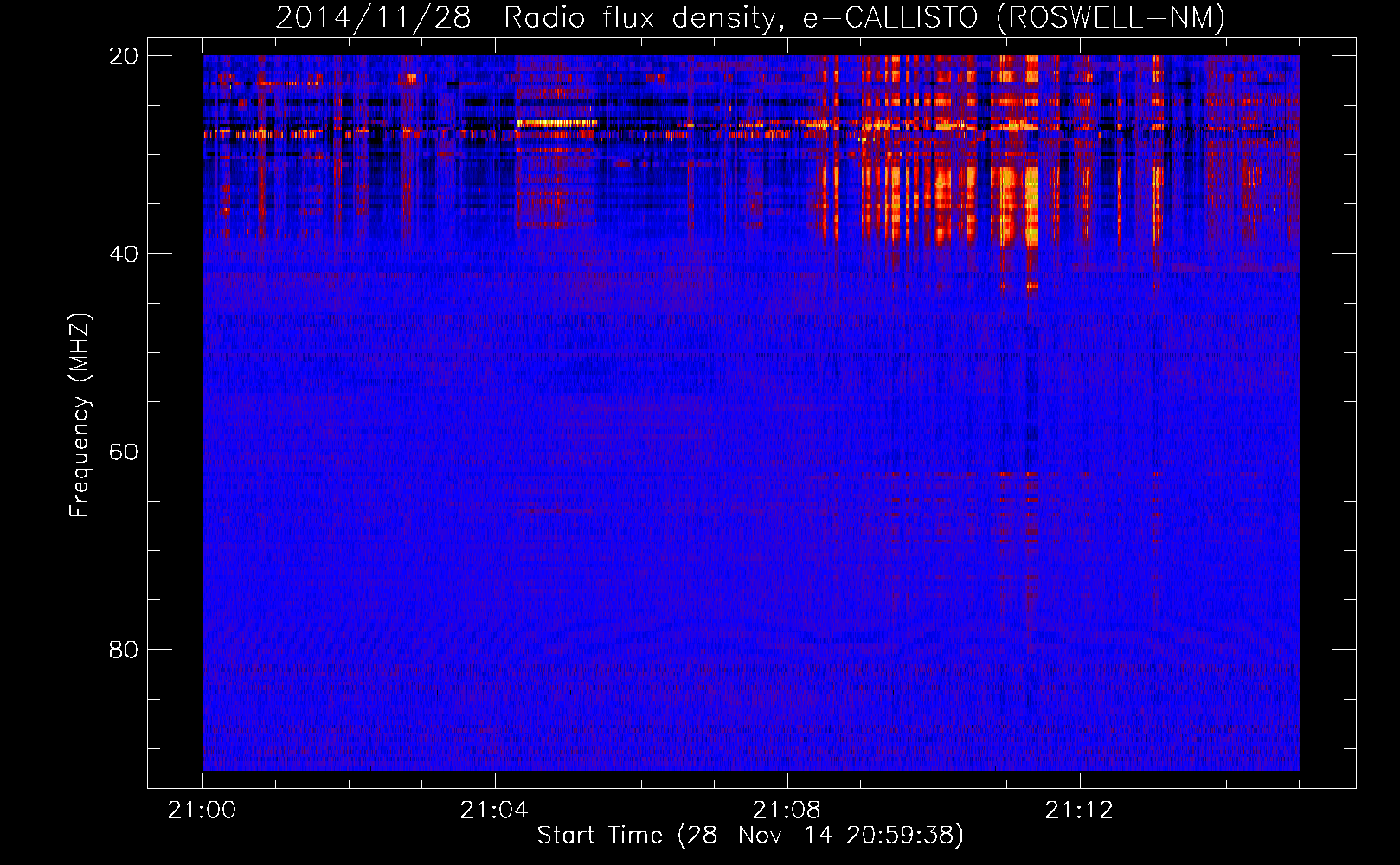Image resolution: width=1400 pixels, height=865 pixels.
Task: Click the 21:12 time tick label
Action: click(x=1078, y=810)
